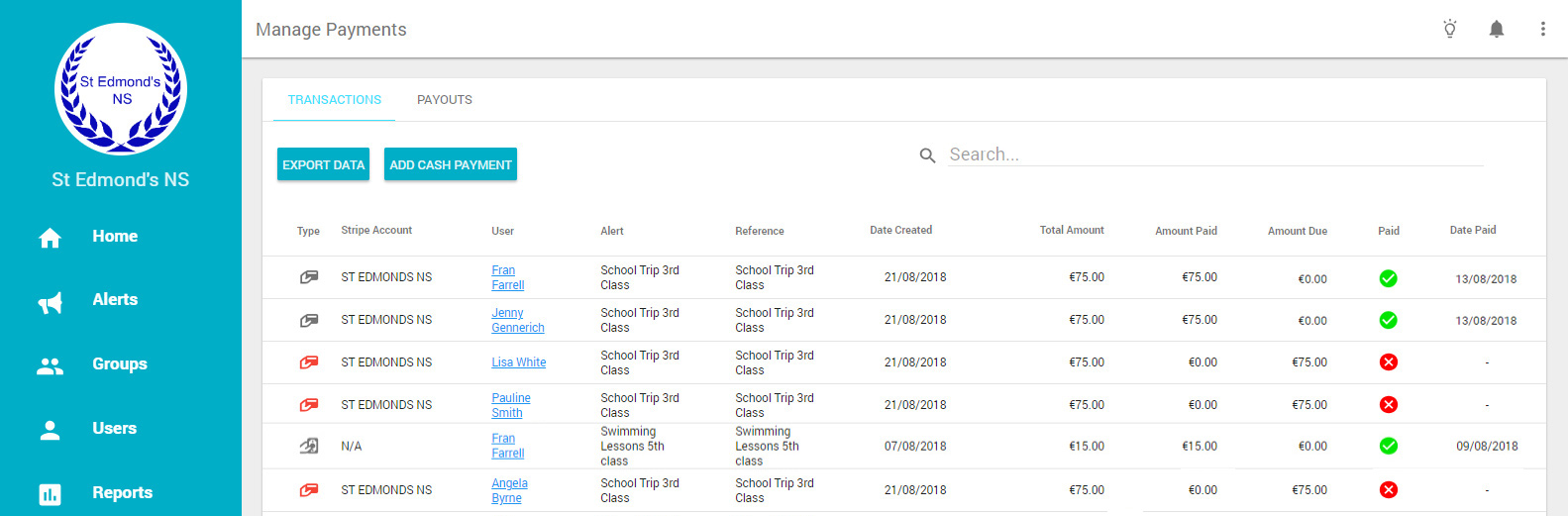
Task: Open the notifications bell
Action: point(1497,29)
